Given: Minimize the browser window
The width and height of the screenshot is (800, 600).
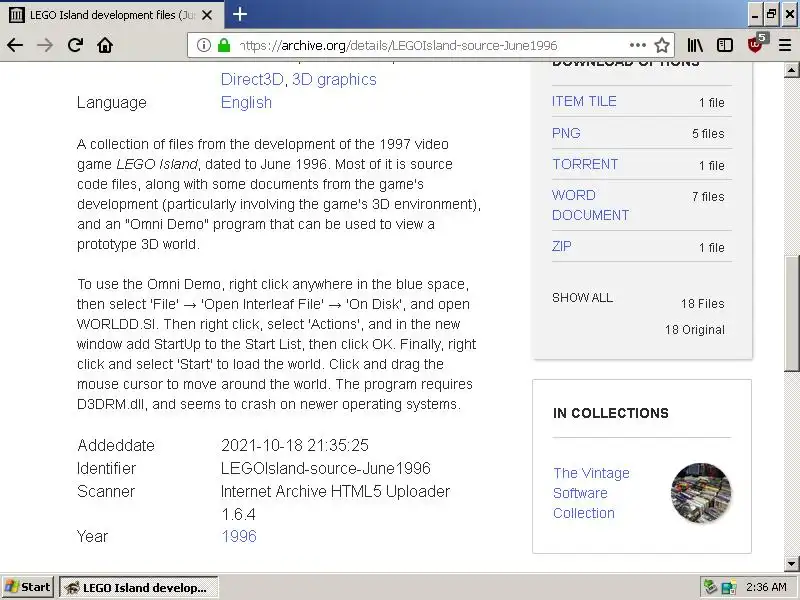Looking at the screenshot, I should [x=755, y=14].
